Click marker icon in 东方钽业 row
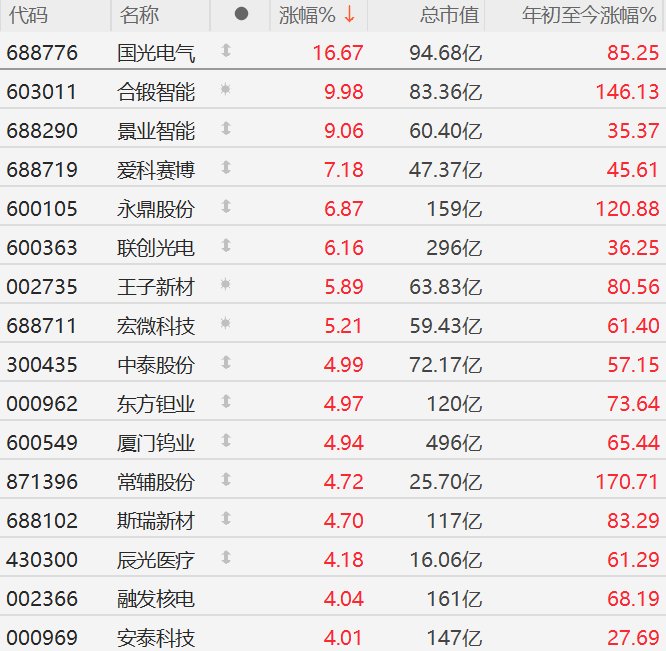This screenshot has height=651, width=666. [226, 401]
